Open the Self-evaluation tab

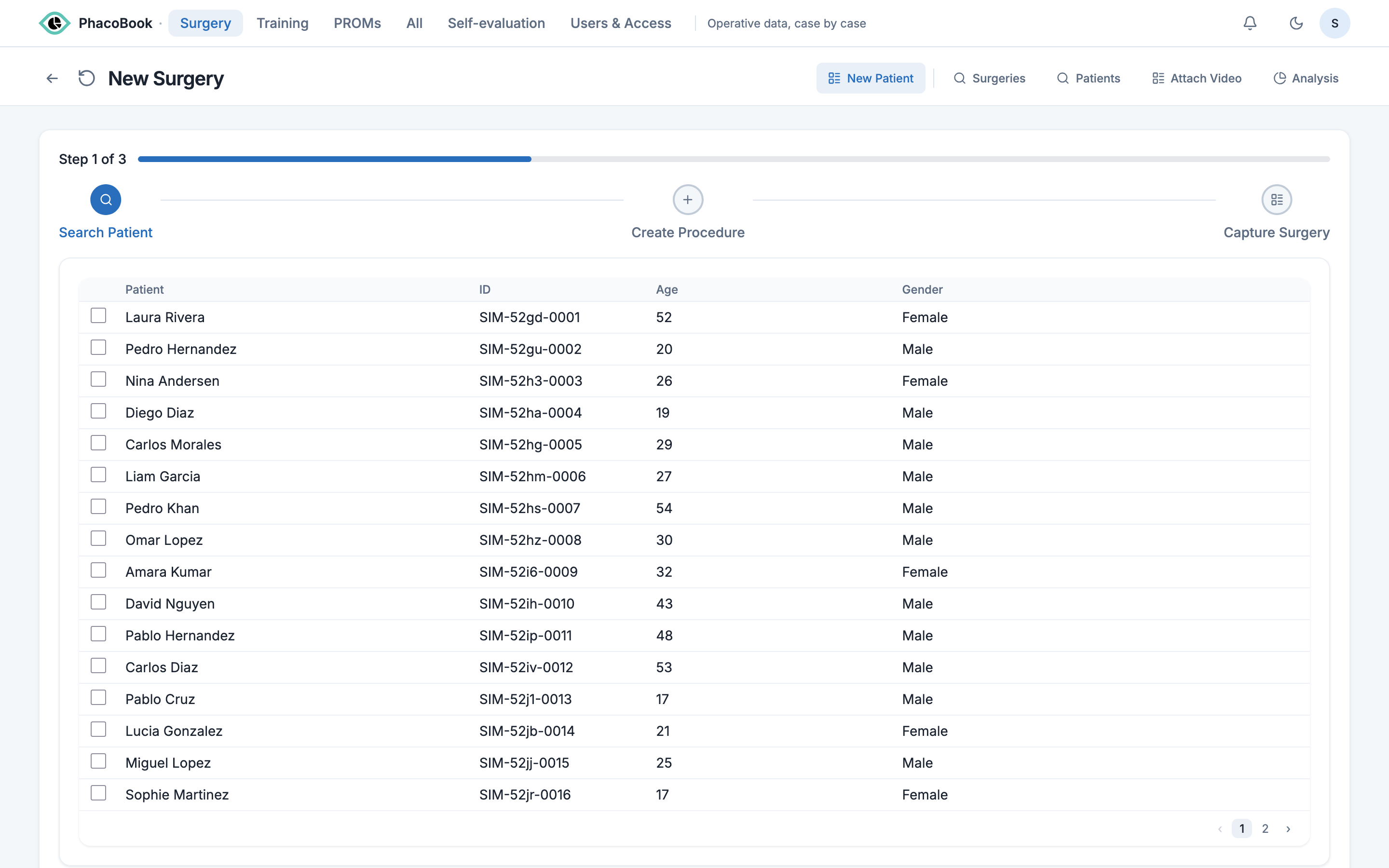496,23
